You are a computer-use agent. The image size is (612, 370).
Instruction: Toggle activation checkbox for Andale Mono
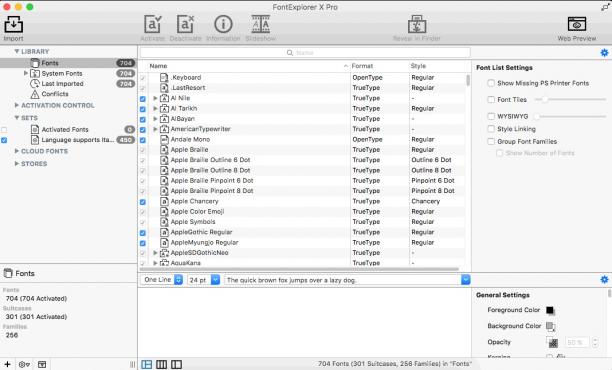click(143, 140)
